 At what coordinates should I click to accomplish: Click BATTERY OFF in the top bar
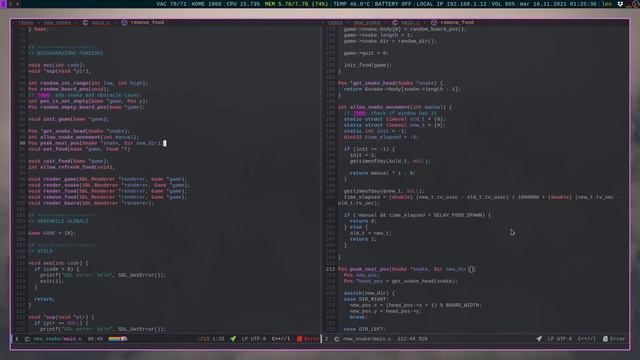393,4
